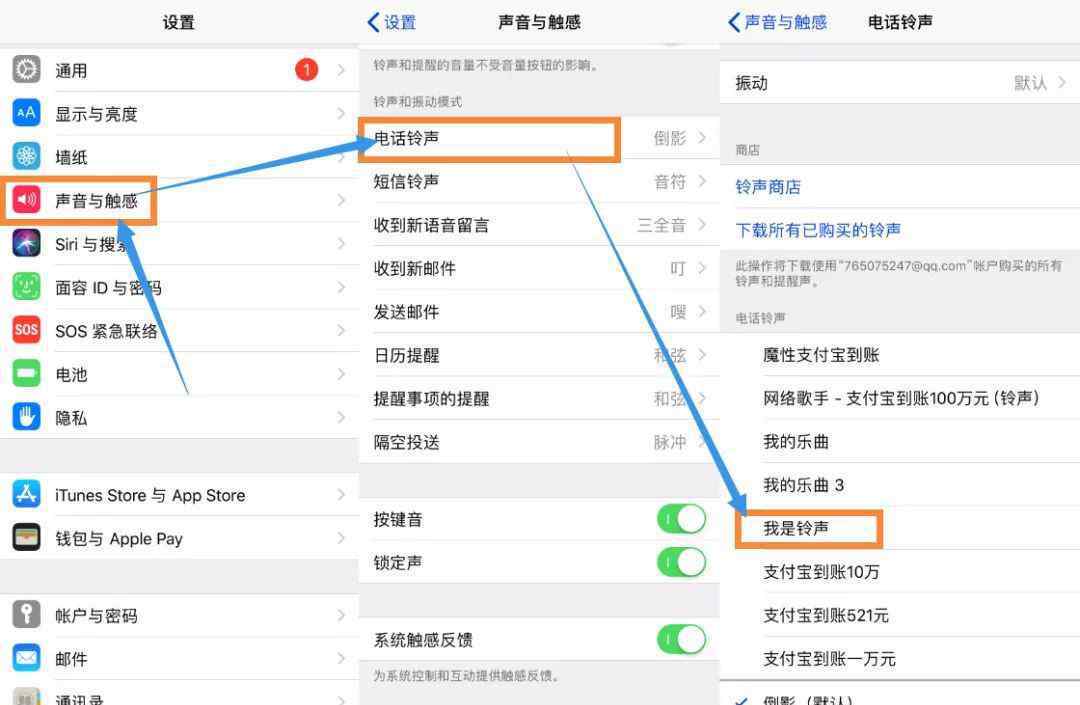
Task: Open 短信铃声 chevron showing 音符
Action: click(x=702, y=181)
